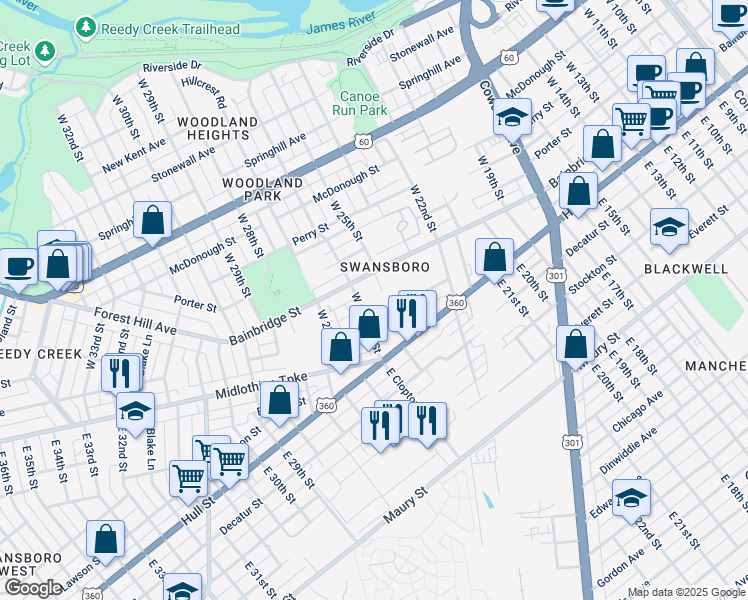Click the Maury St label at the bottom center
Image resolution: width=748 pixels, height=600 pixels.
pyautogui.click(x=405, y=505)
